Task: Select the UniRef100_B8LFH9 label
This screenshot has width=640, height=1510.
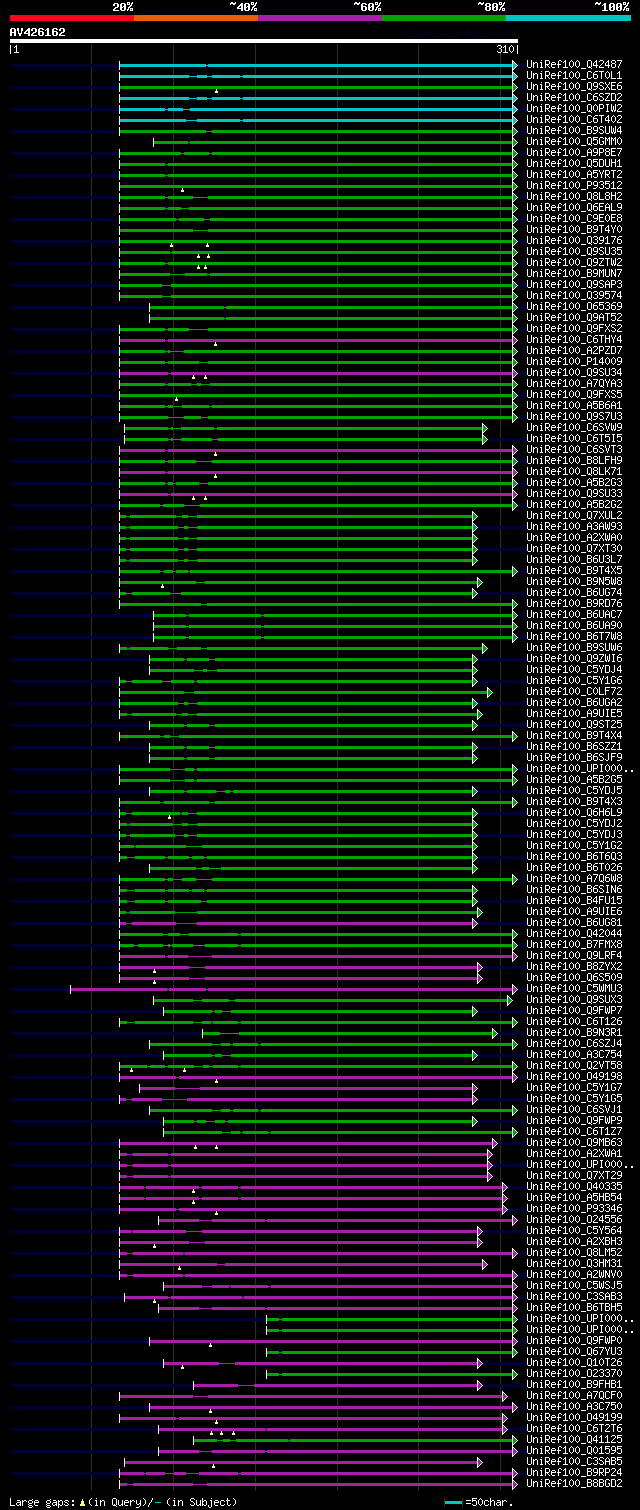Action: coord(574,460)
